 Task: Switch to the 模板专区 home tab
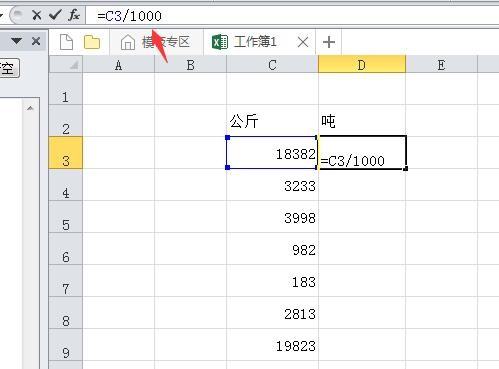[156, 42]
